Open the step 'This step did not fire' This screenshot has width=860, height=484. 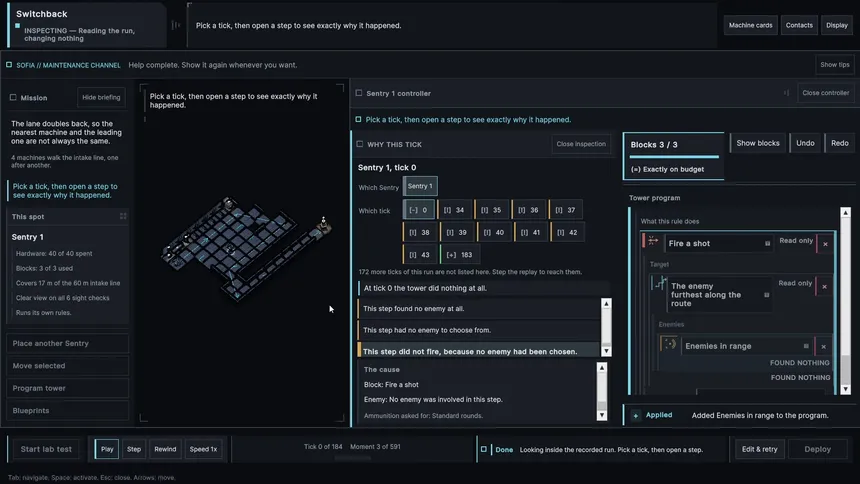click(479, 352)
